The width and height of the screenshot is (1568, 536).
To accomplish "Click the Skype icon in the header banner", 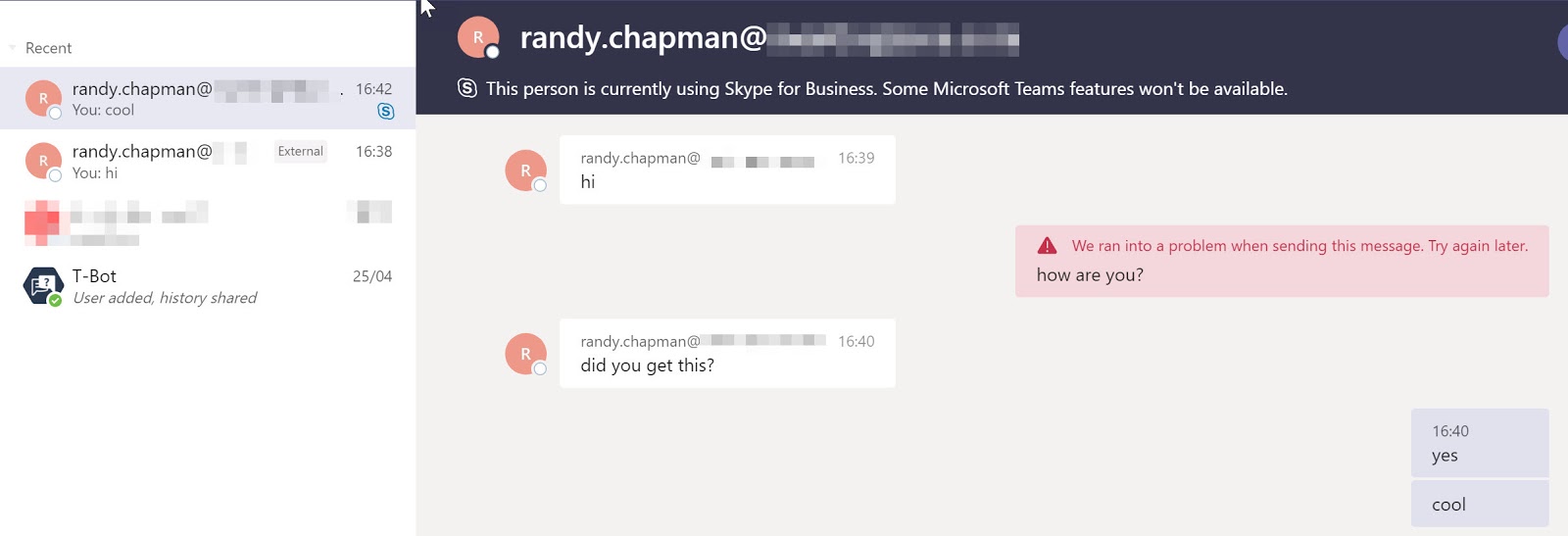I will [467, 88].
